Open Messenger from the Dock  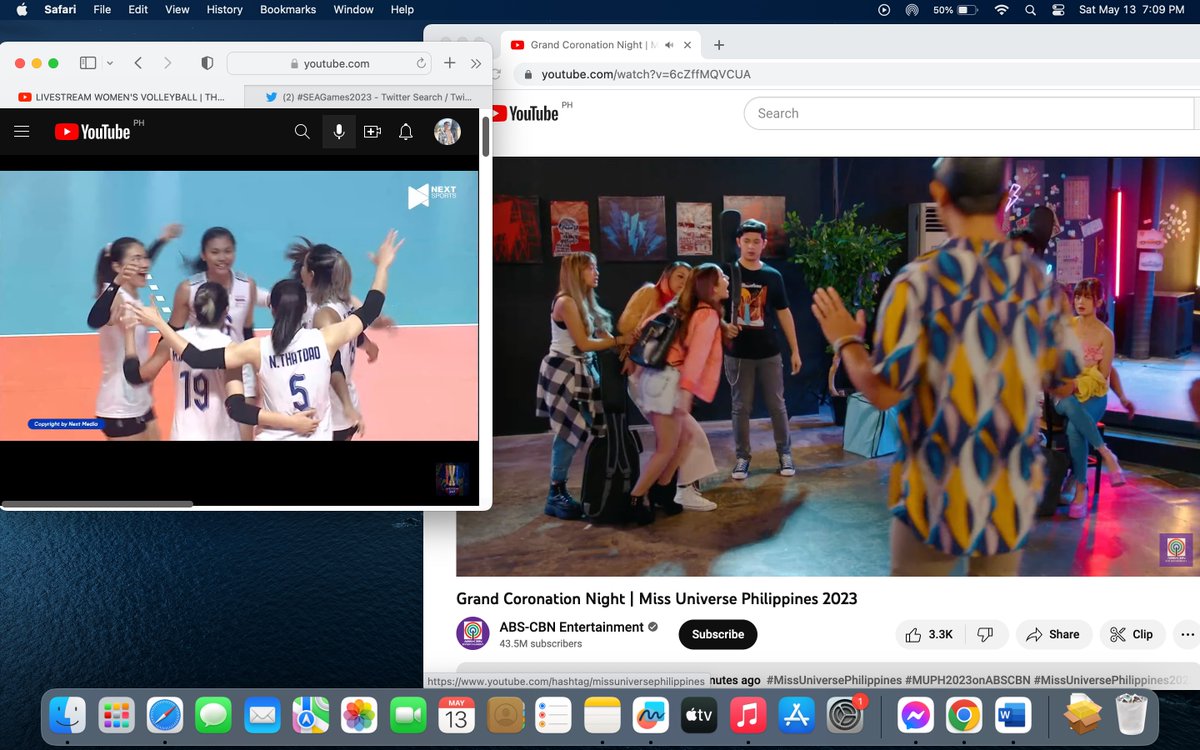click(915, 715)
